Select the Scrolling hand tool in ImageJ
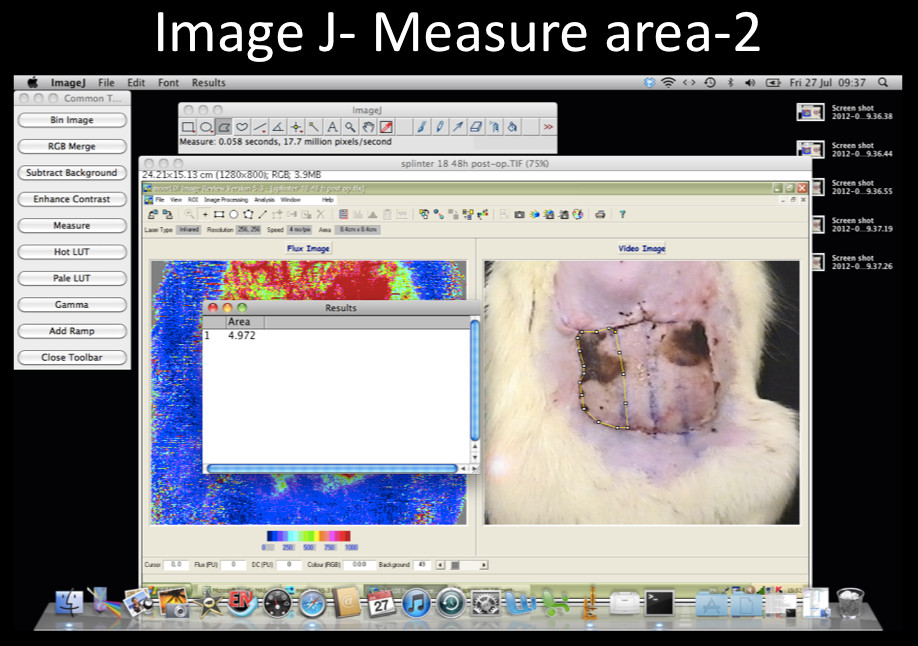Viewport: 918px width, 646px height. pos(368,127)
